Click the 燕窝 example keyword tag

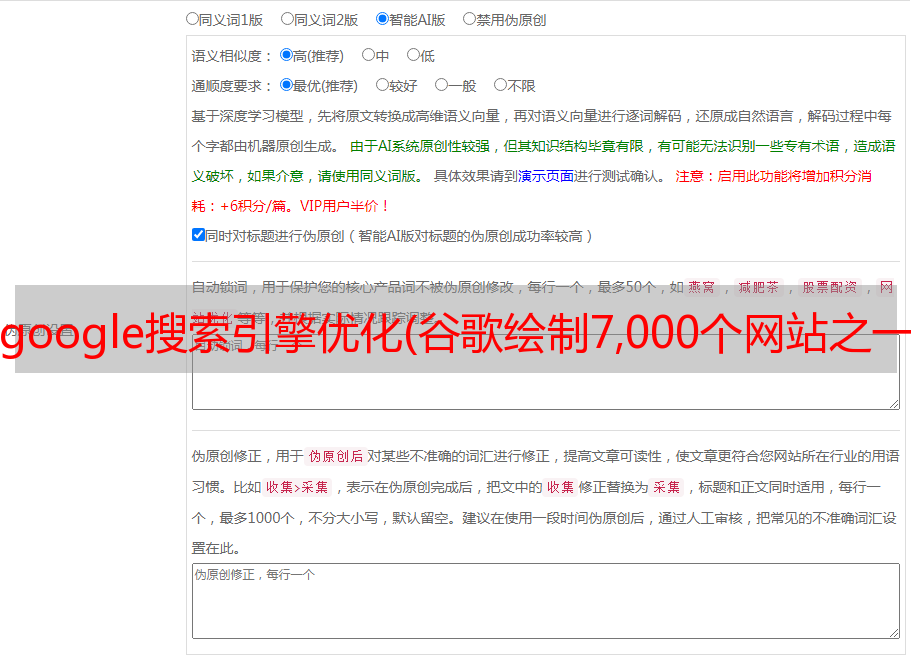[x=702, y=287]
